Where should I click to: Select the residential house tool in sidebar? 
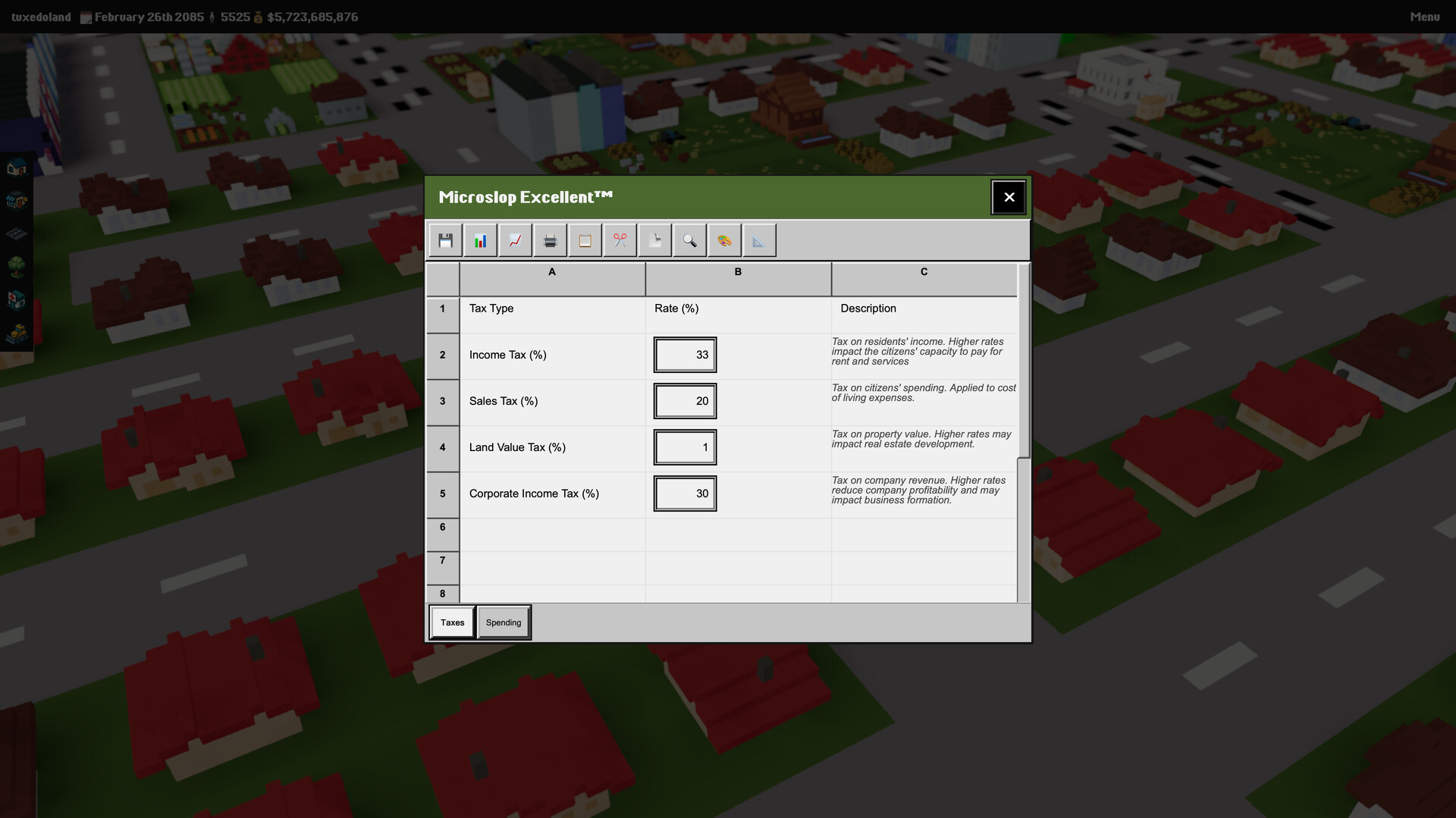pyautogui.click(x=16, y=168)
